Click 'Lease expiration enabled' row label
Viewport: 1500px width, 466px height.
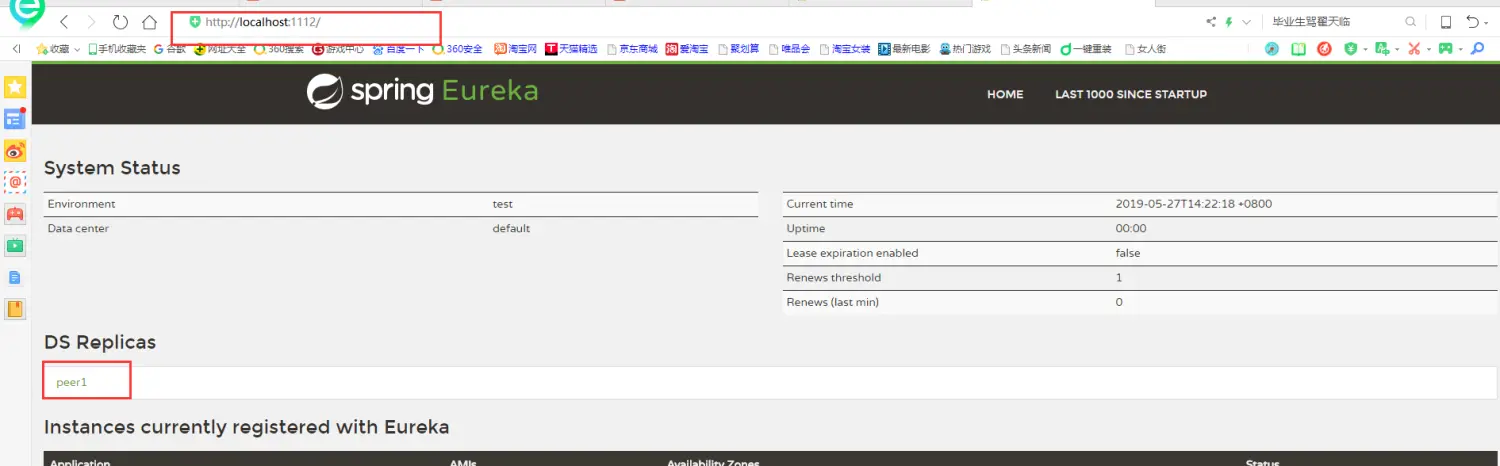point(852,253)
